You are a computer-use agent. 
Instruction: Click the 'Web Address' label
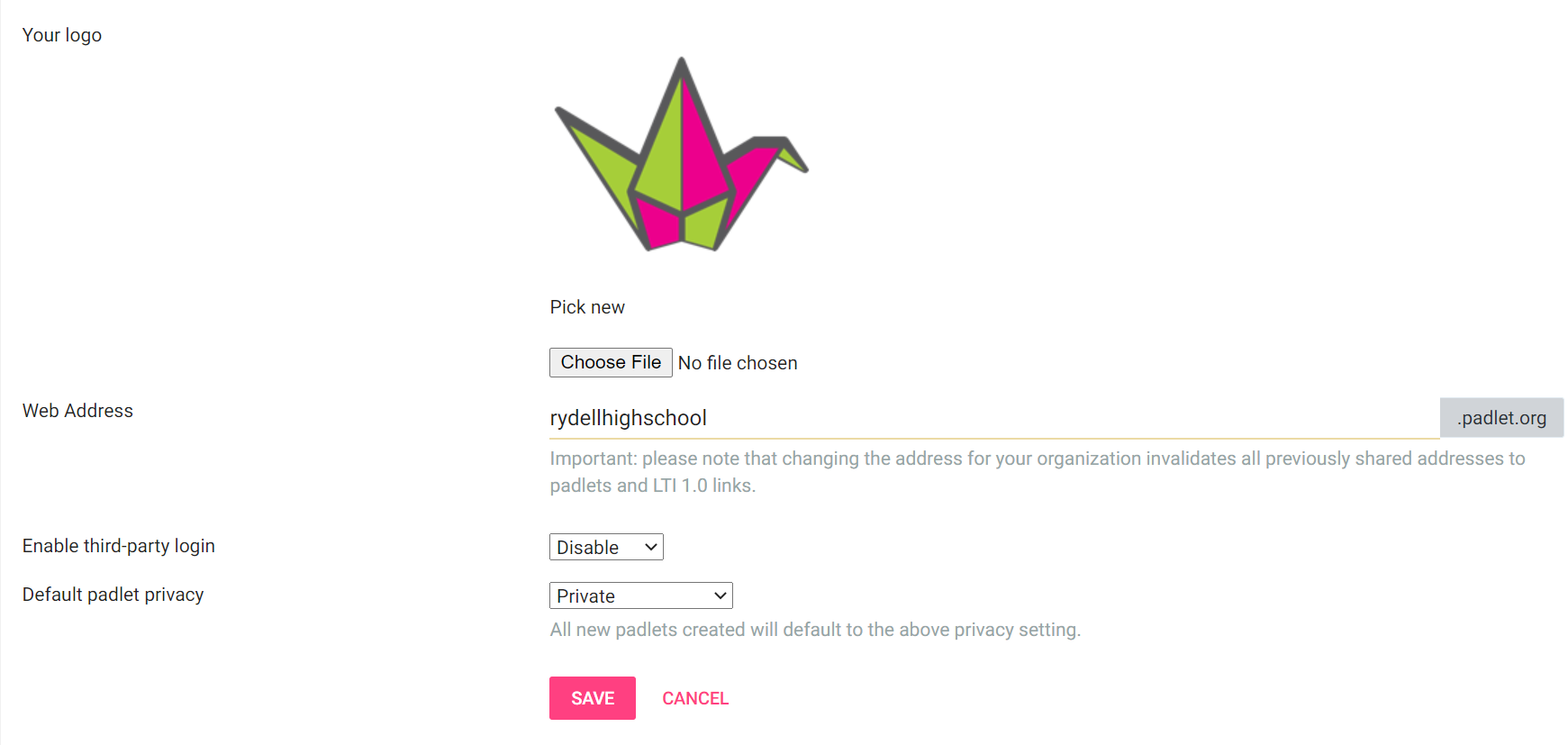[x=77, y=411]
